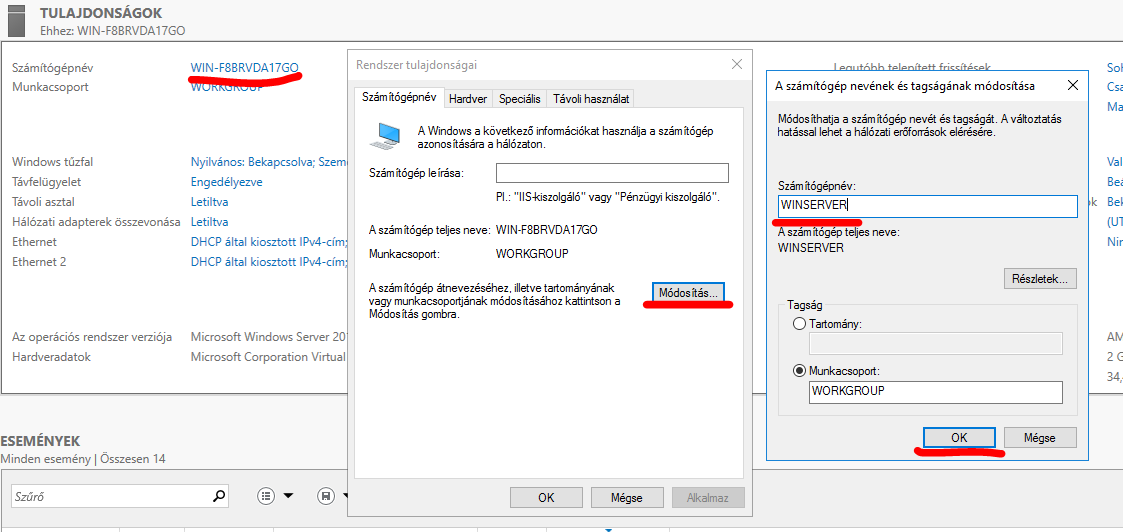This screenshot has height=532, width=1123.
Task: Switch to the Hardver tab
Action: point(468,99)
